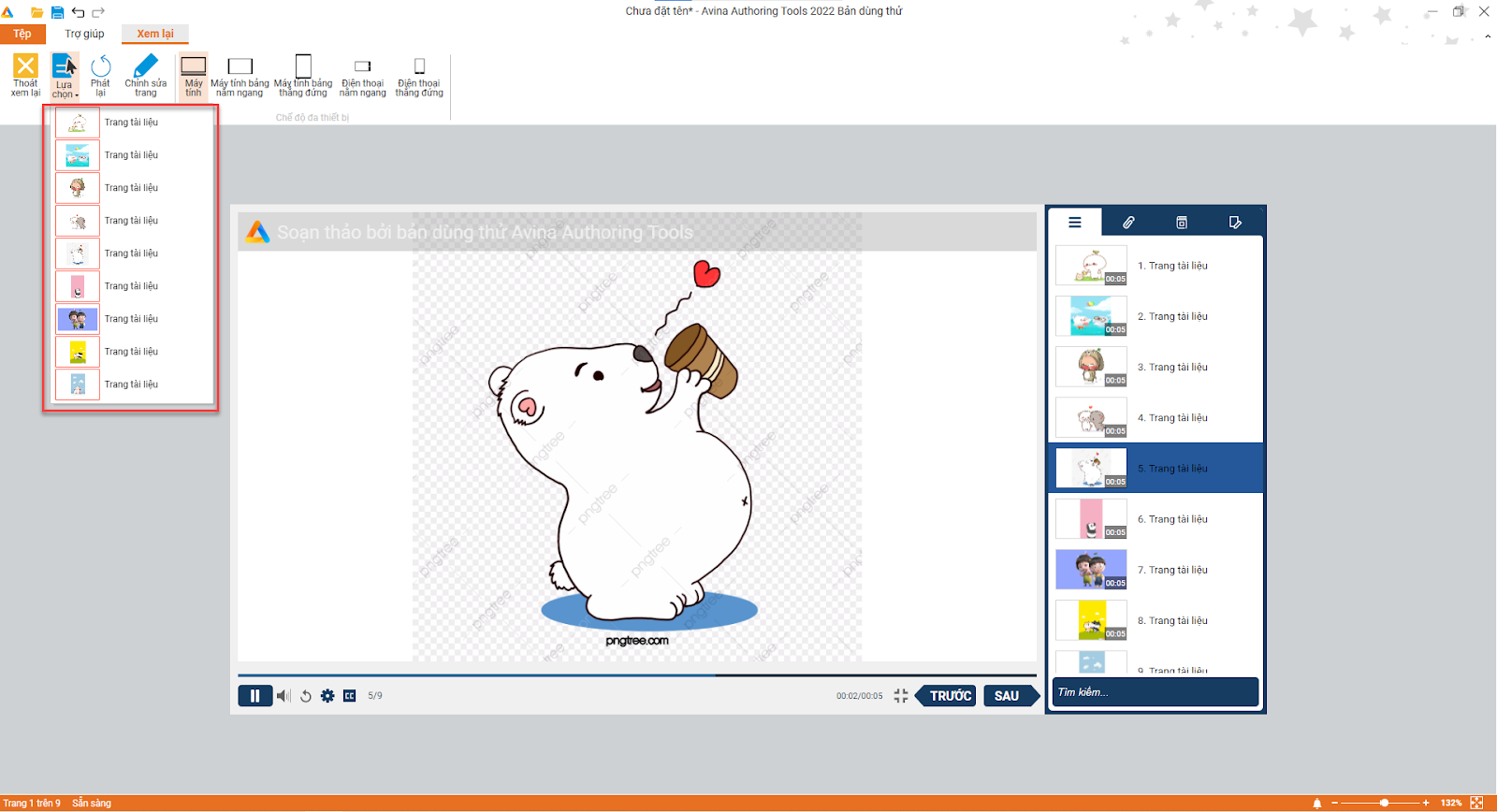
Task: Click the Phát lại replay icon
Action: pyautogui.click(x=100, y=75)
